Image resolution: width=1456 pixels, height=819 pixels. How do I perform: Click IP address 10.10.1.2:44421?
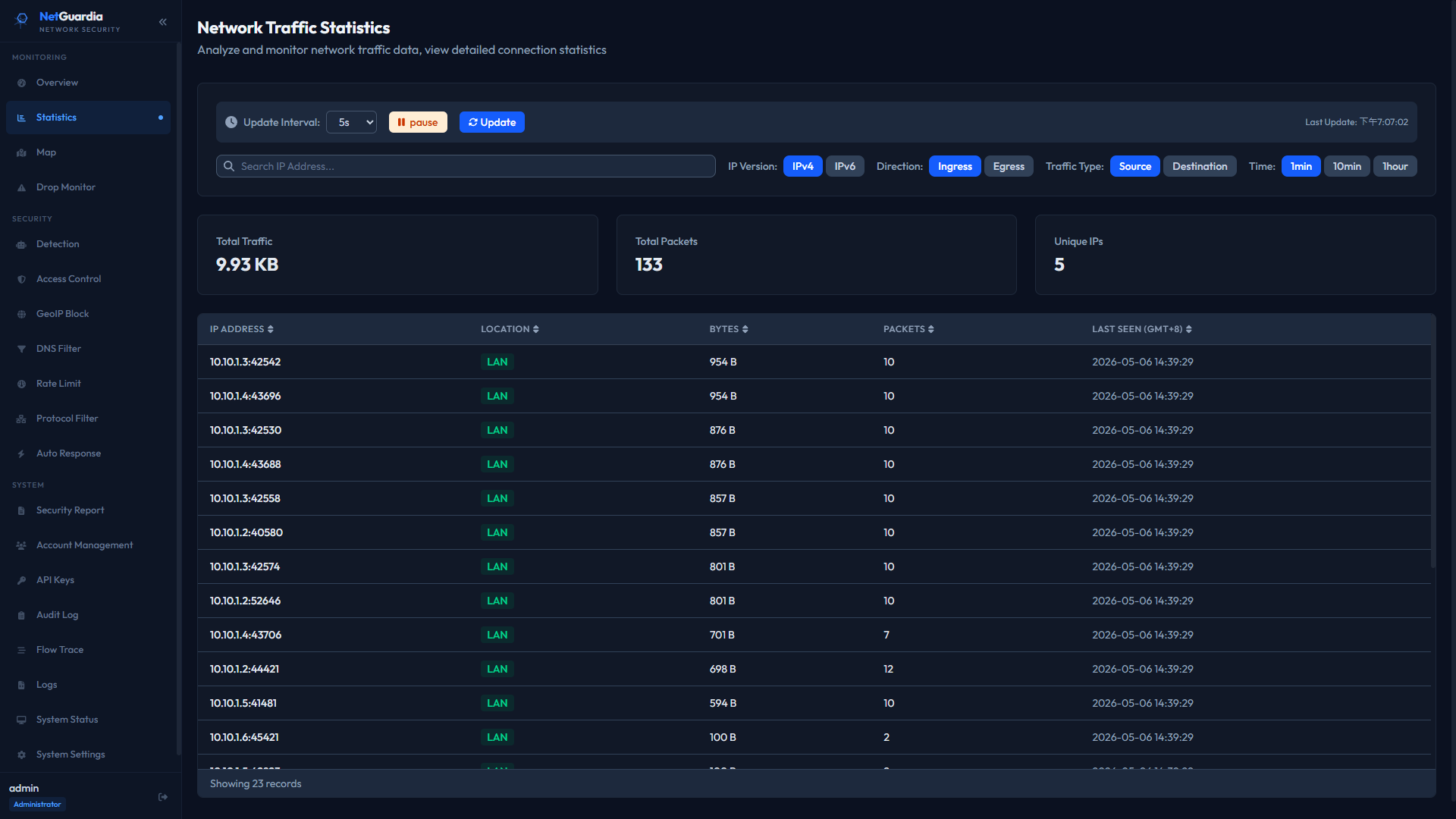[x=244, y=669]
